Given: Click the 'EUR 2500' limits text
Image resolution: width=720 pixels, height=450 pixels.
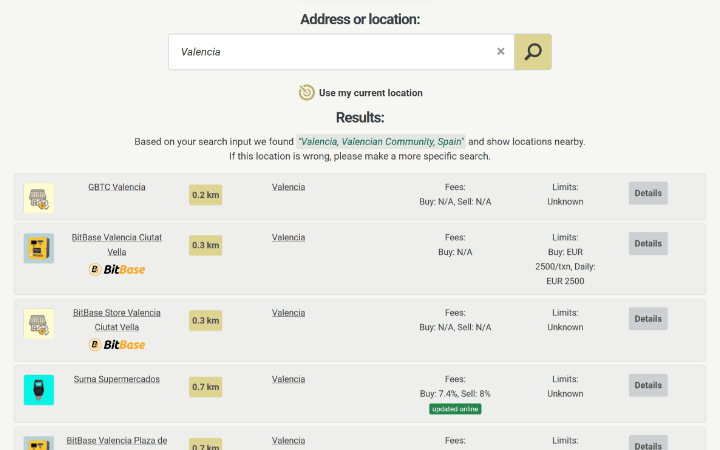Looking at the screenshot, I should tap(565, 281).
